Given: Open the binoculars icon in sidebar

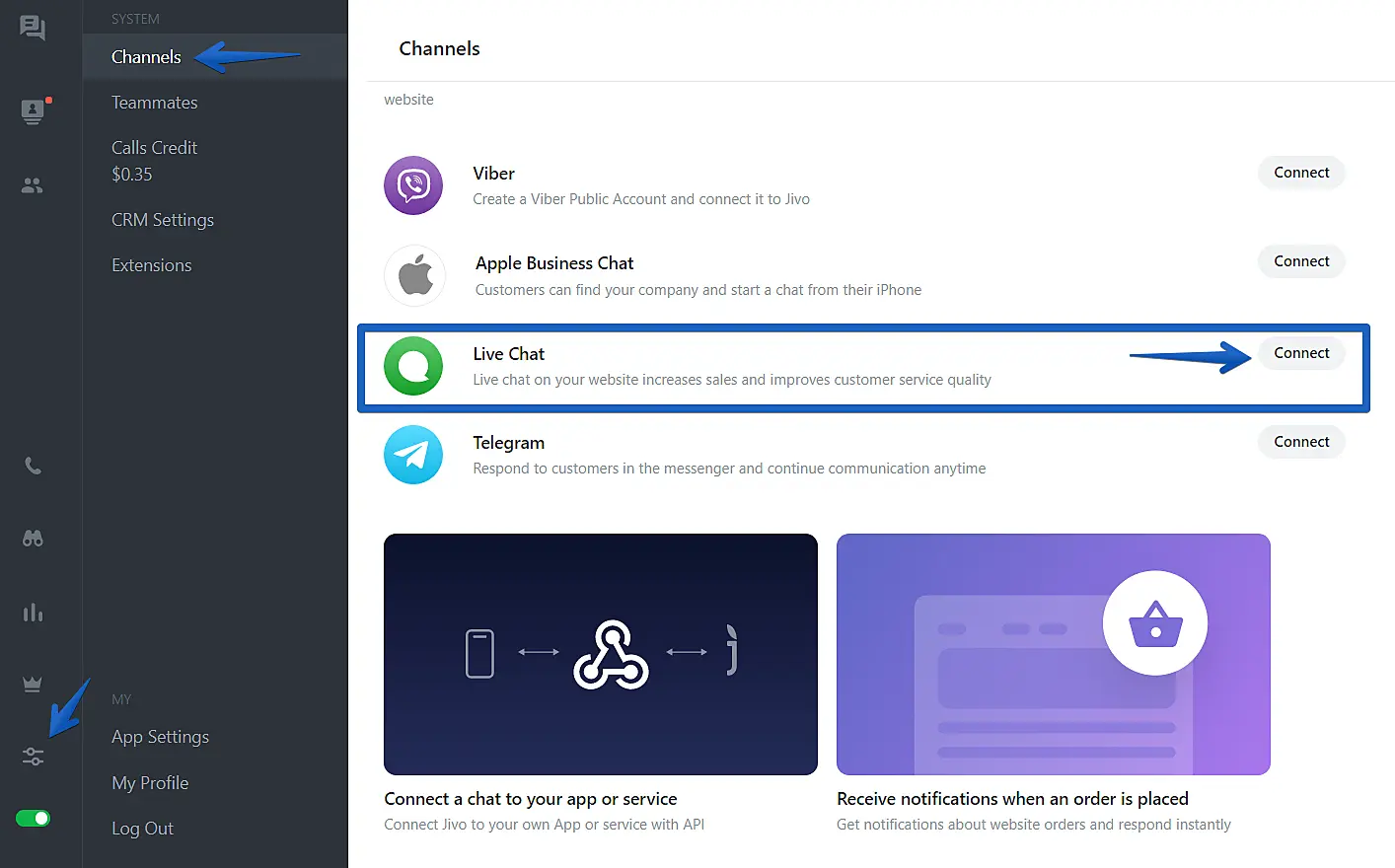Looking at the screenshot, I should click(x=33, y=539).
